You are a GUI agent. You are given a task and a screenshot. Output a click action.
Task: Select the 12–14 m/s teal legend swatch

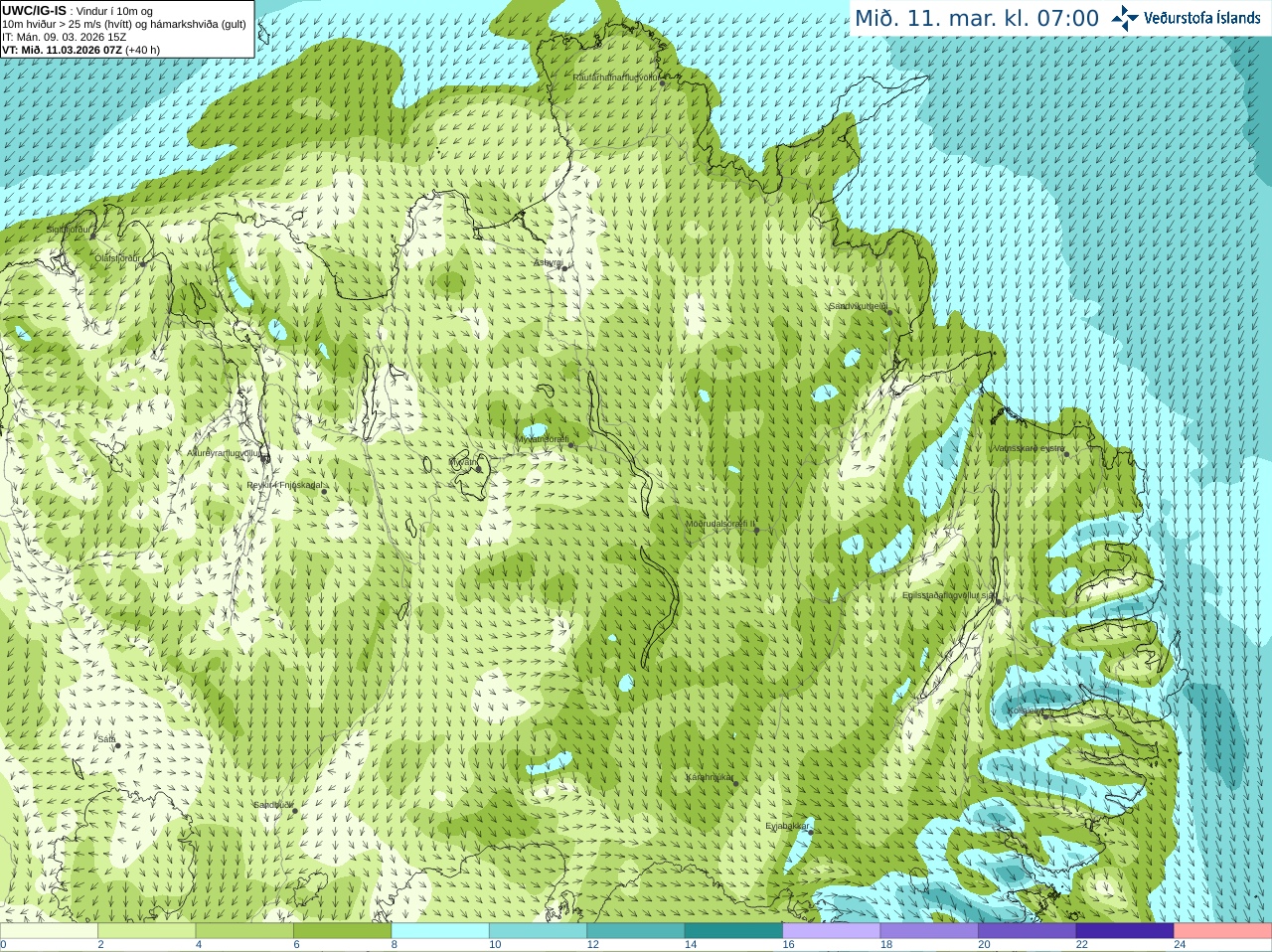[636, 931]
